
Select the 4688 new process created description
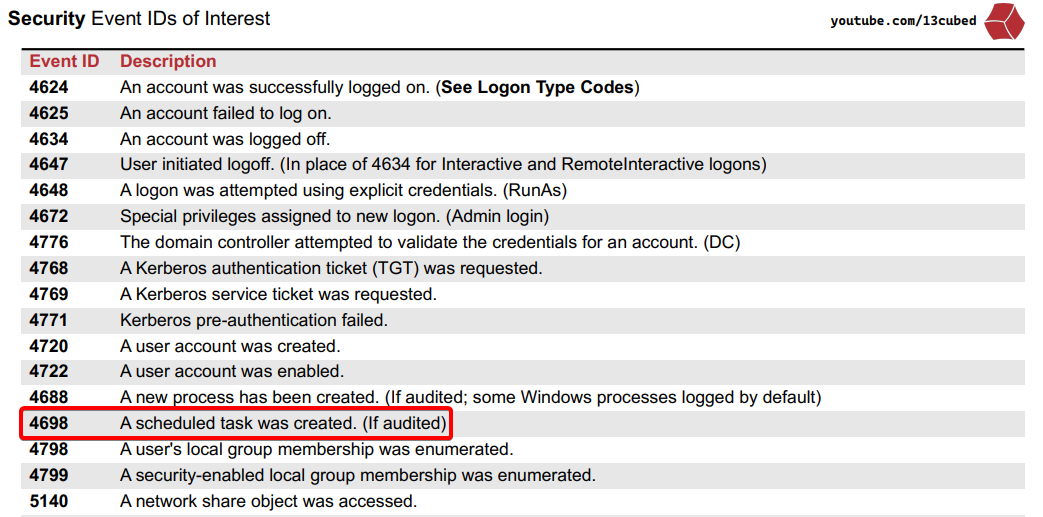(x=470, y=398)
